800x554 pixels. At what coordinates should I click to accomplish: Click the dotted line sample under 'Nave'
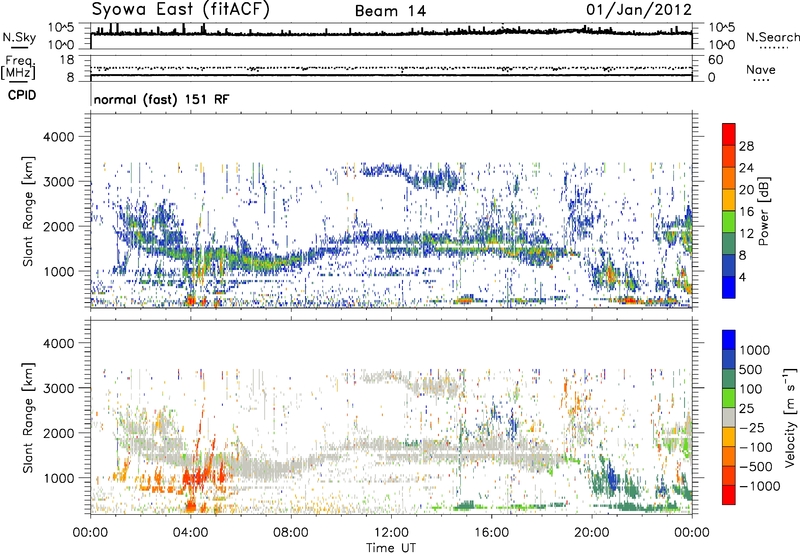coord(761,80)
